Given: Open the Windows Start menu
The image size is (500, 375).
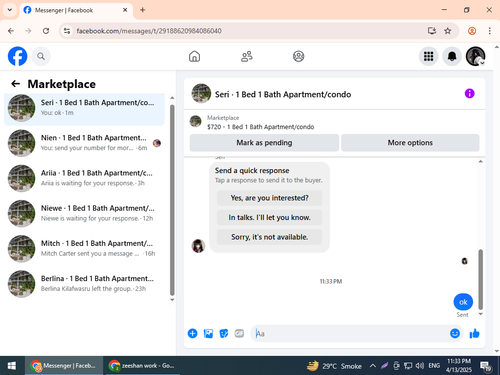Looking at the screenshot, I should 12,366.
